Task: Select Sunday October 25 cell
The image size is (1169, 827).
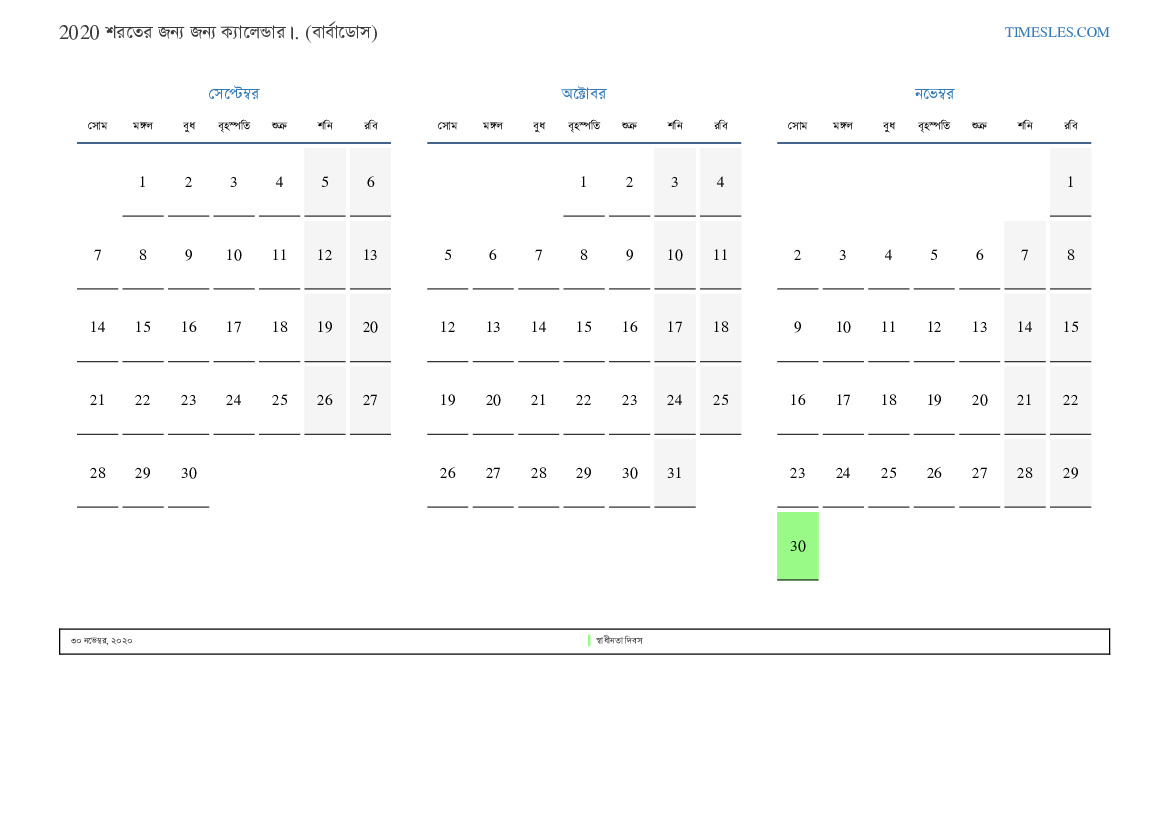Action: coord(720,400)
